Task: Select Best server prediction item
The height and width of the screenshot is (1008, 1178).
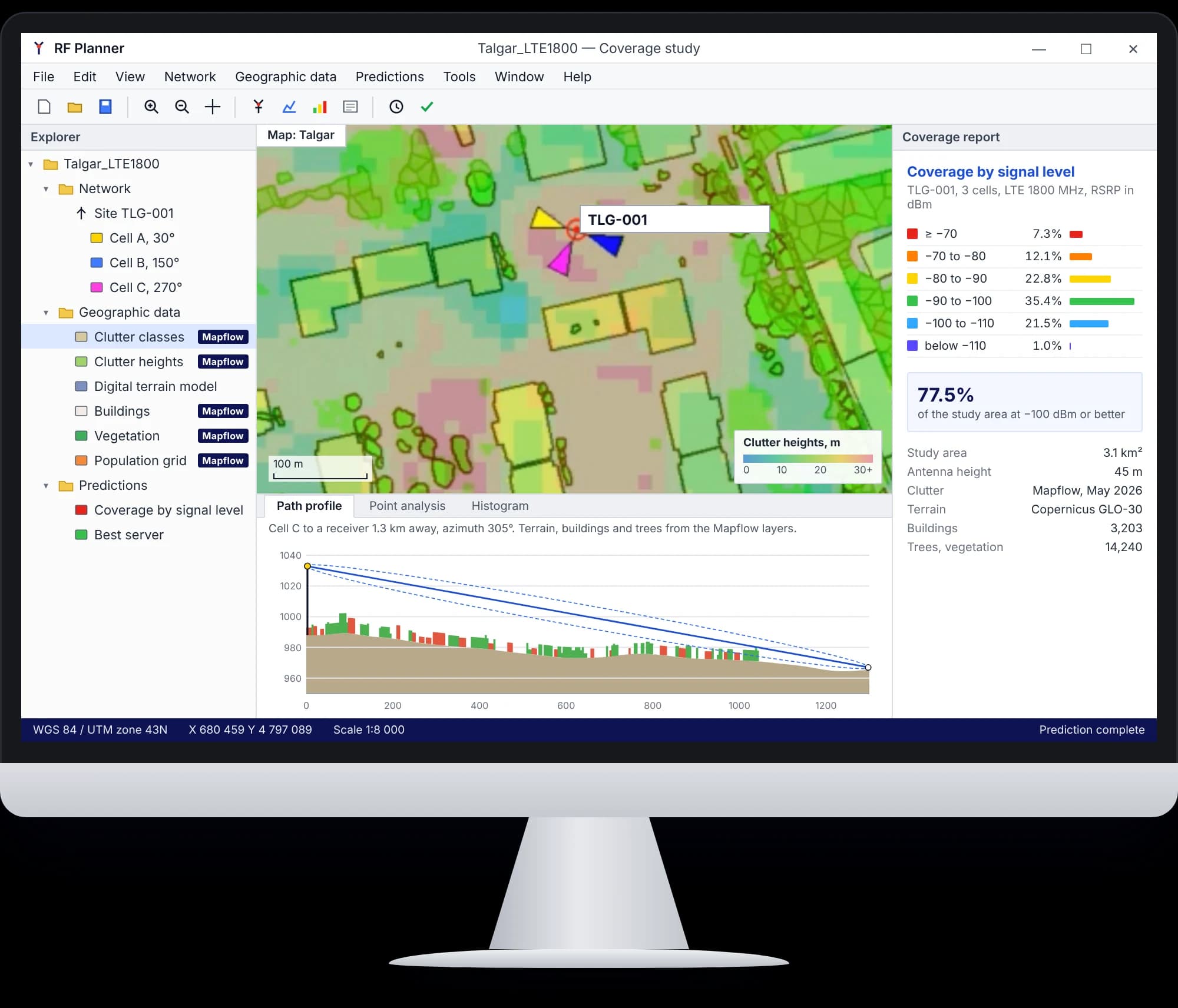Action: [138, 535]
